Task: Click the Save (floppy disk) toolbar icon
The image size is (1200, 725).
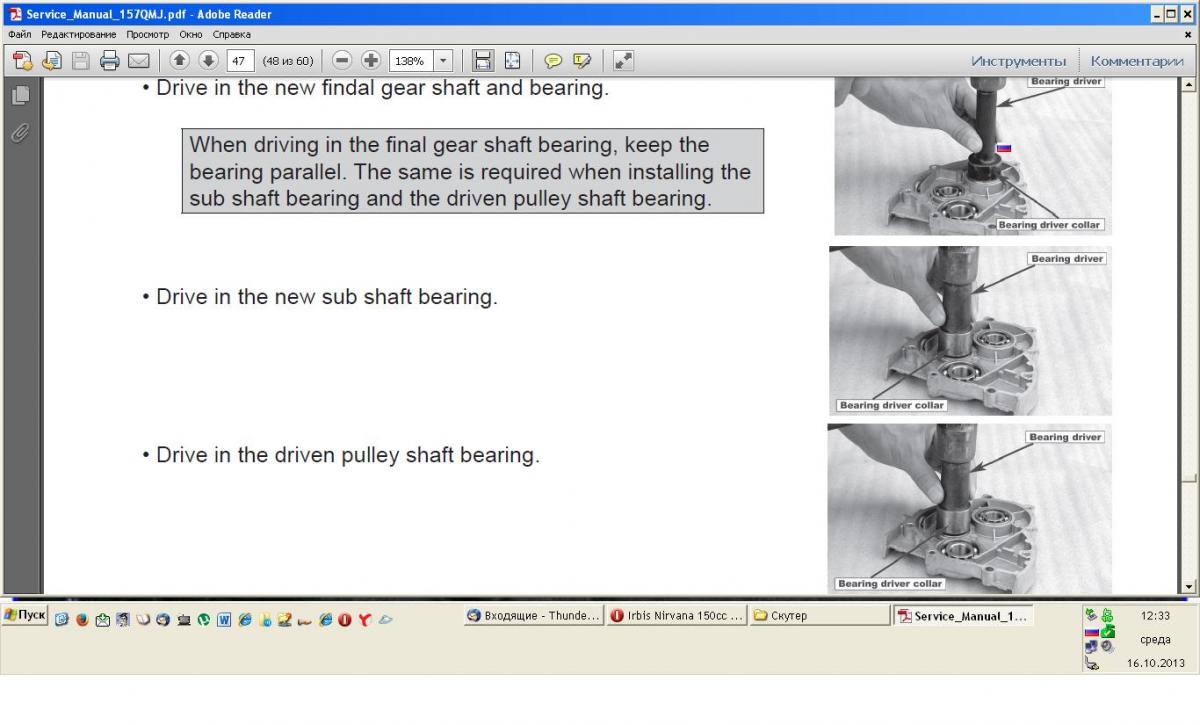Action: click(x=80, y=60)
